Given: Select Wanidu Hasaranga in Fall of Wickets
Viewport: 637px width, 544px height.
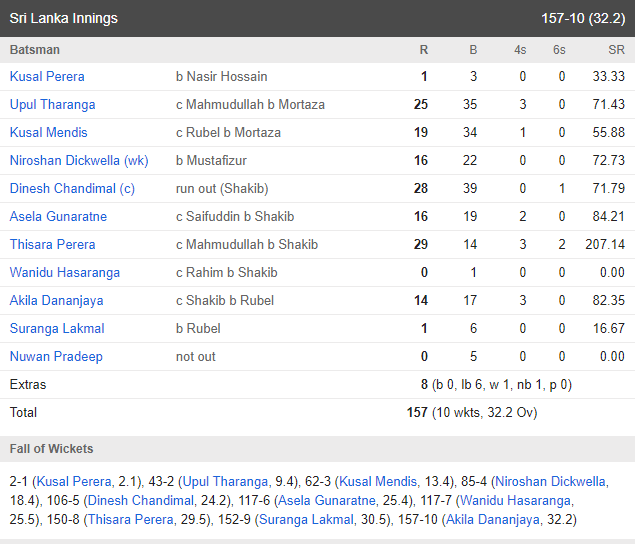Looking at the screenshot, I should 515,501.
